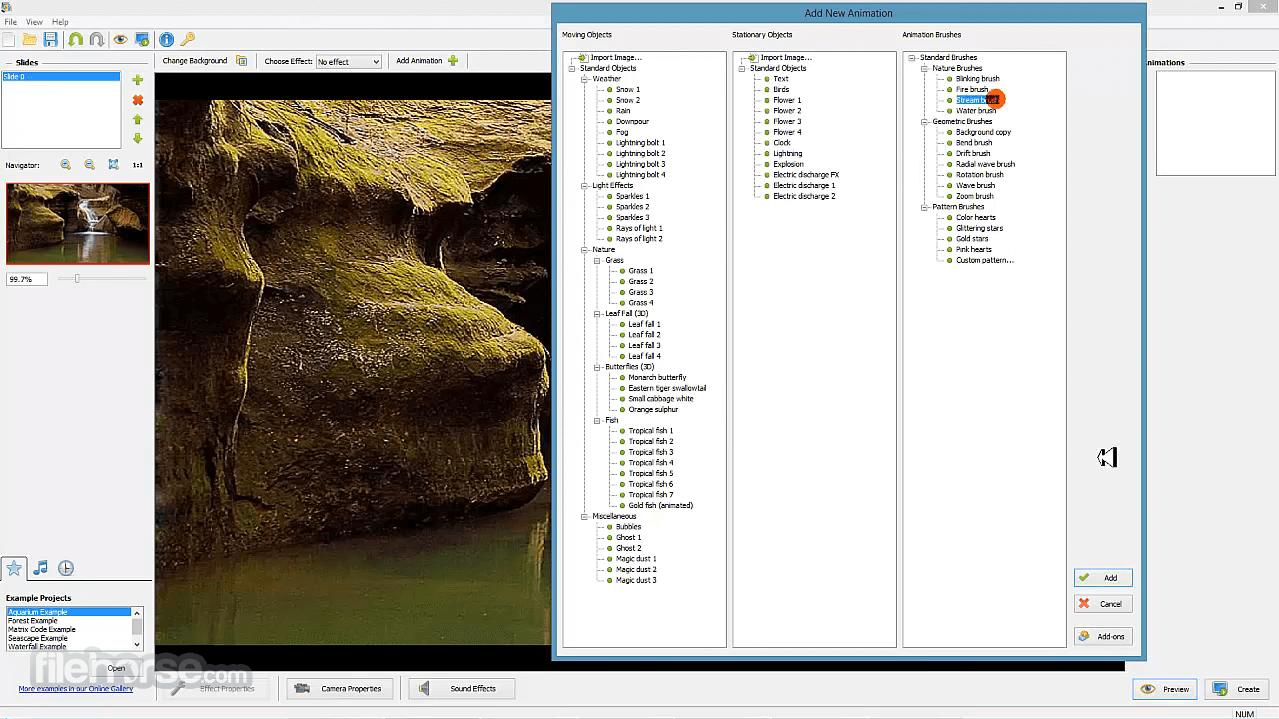The width and height of the screenshot is (1279, 719).
Task: Click the Add Animation green plus icon
Action: click(x=453, y=60)
